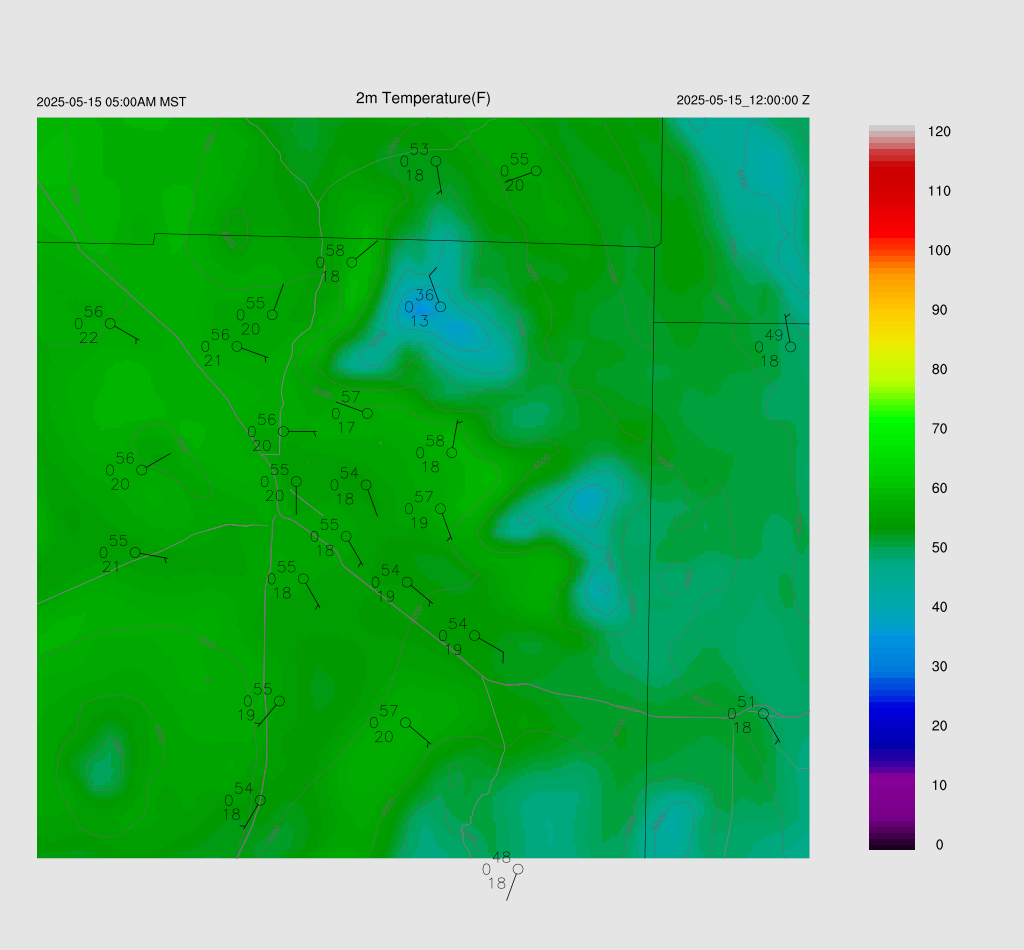Click the colorbar label "80"
Viewport: 1024px width, 950px height.
tap(939, 369)
